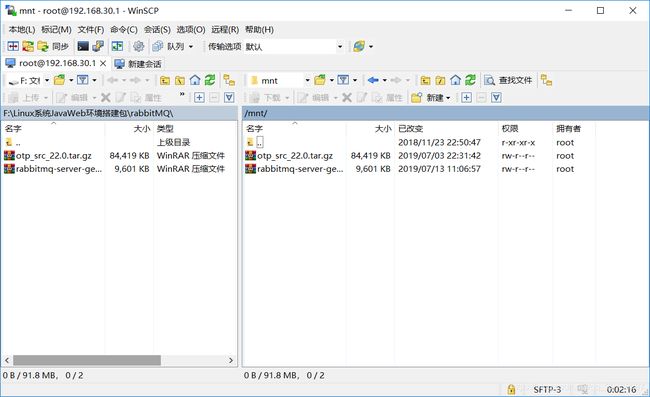
Task: Go to local parent directory icon
Action: coord(165,80)
